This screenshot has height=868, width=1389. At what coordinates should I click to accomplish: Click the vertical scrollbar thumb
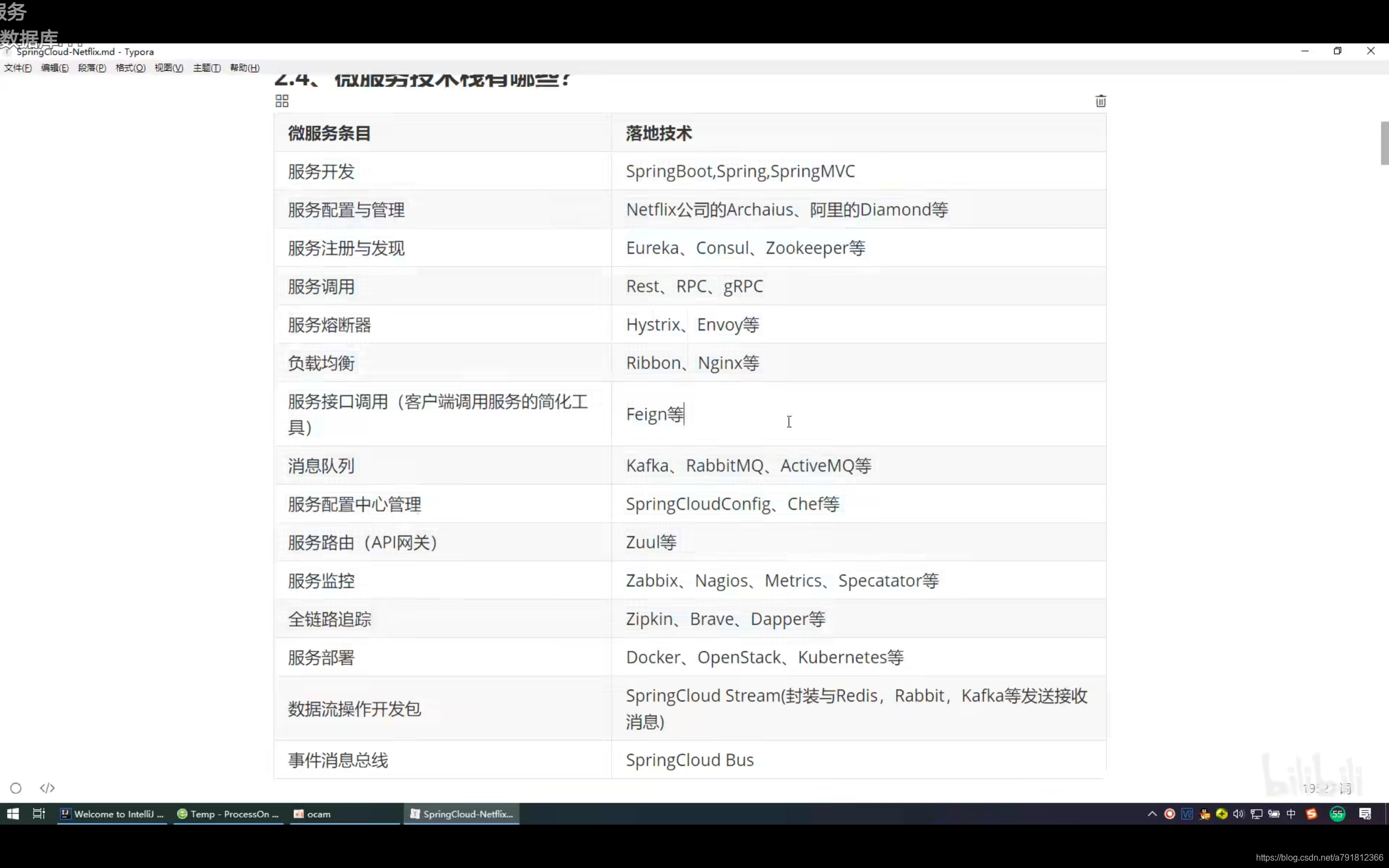[1385, 143]
